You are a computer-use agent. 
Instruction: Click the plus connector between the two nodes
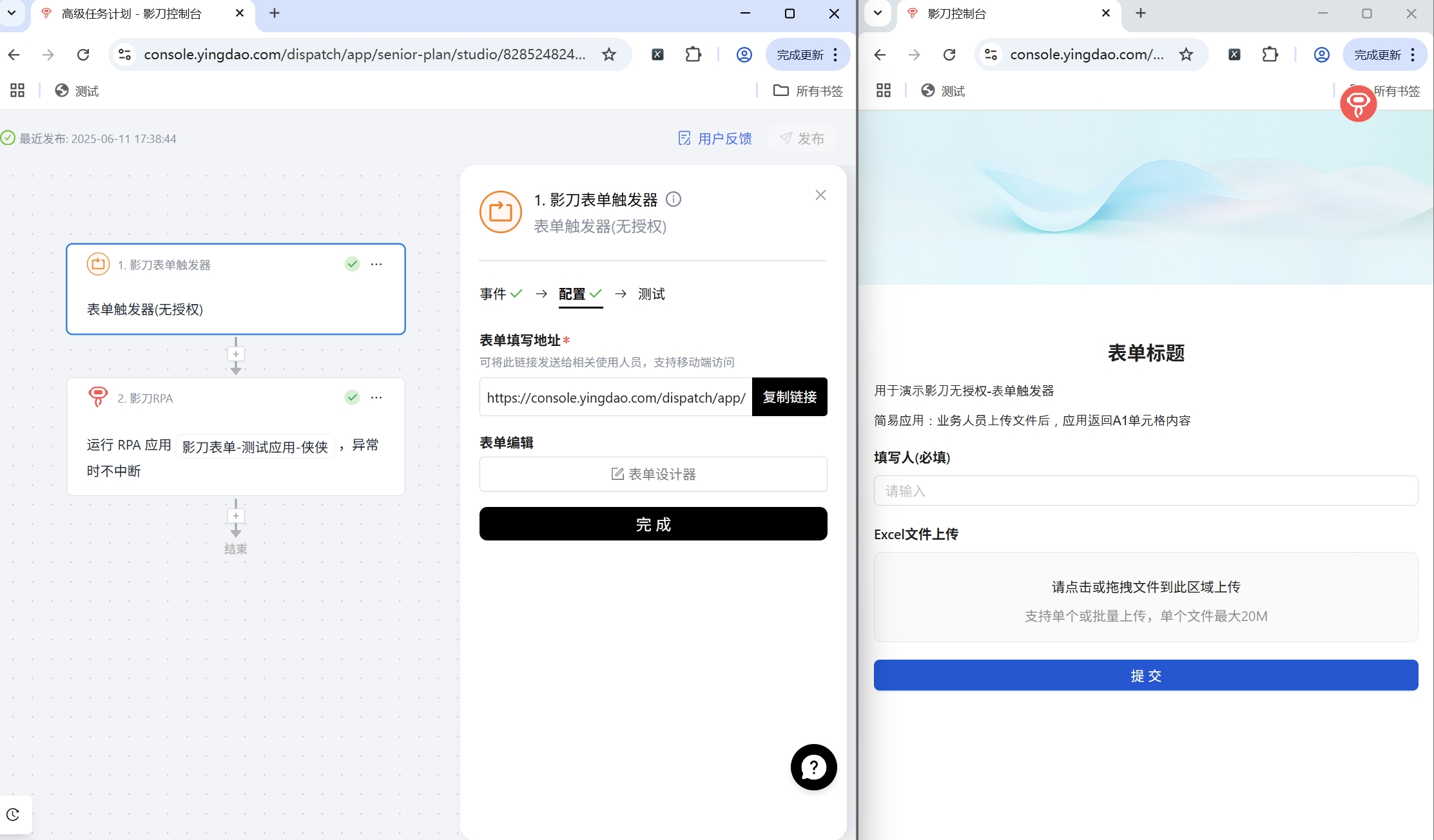click(236, 354)
